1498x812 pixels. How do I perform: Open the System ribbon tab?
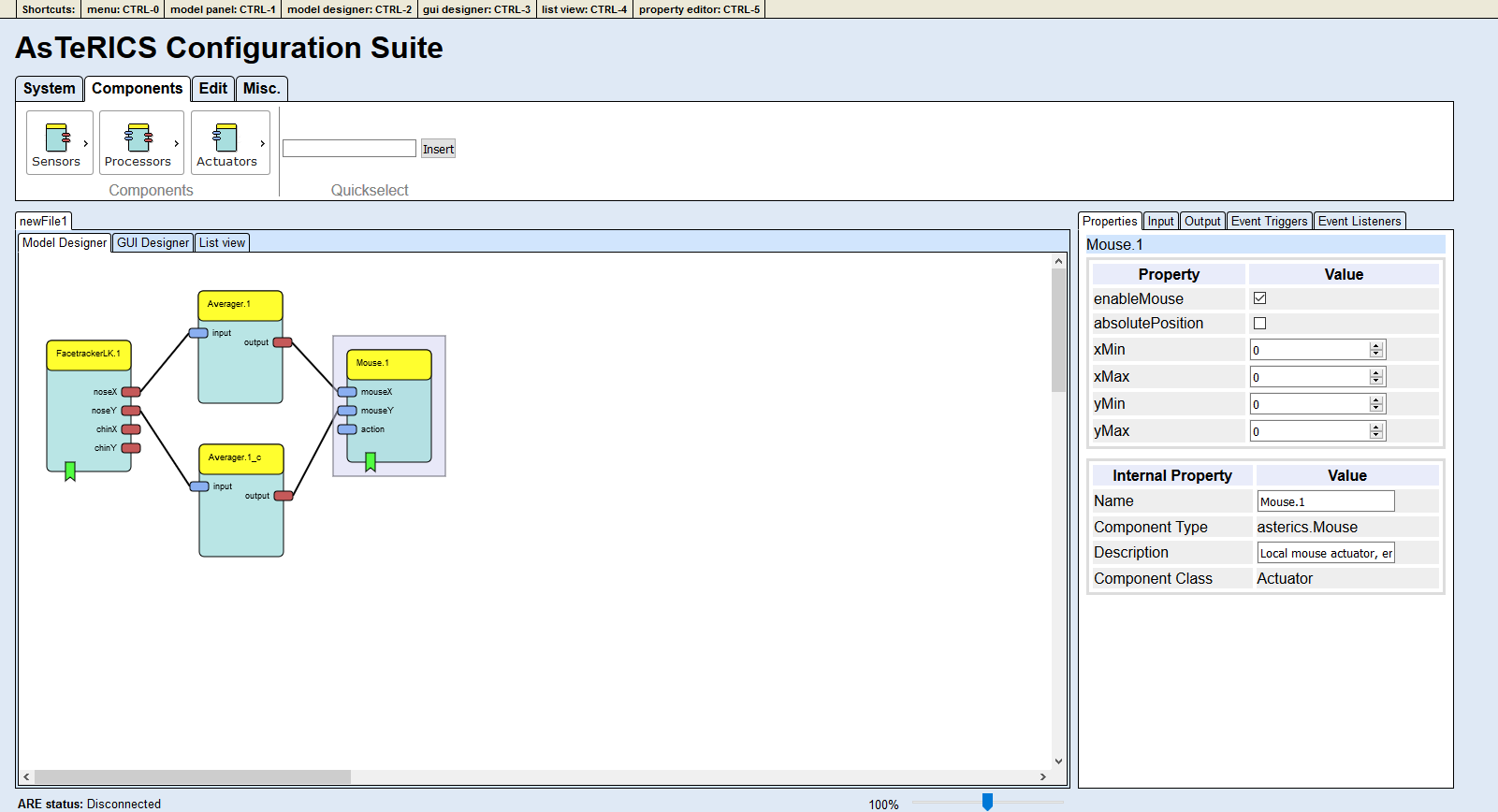point(50,89)
